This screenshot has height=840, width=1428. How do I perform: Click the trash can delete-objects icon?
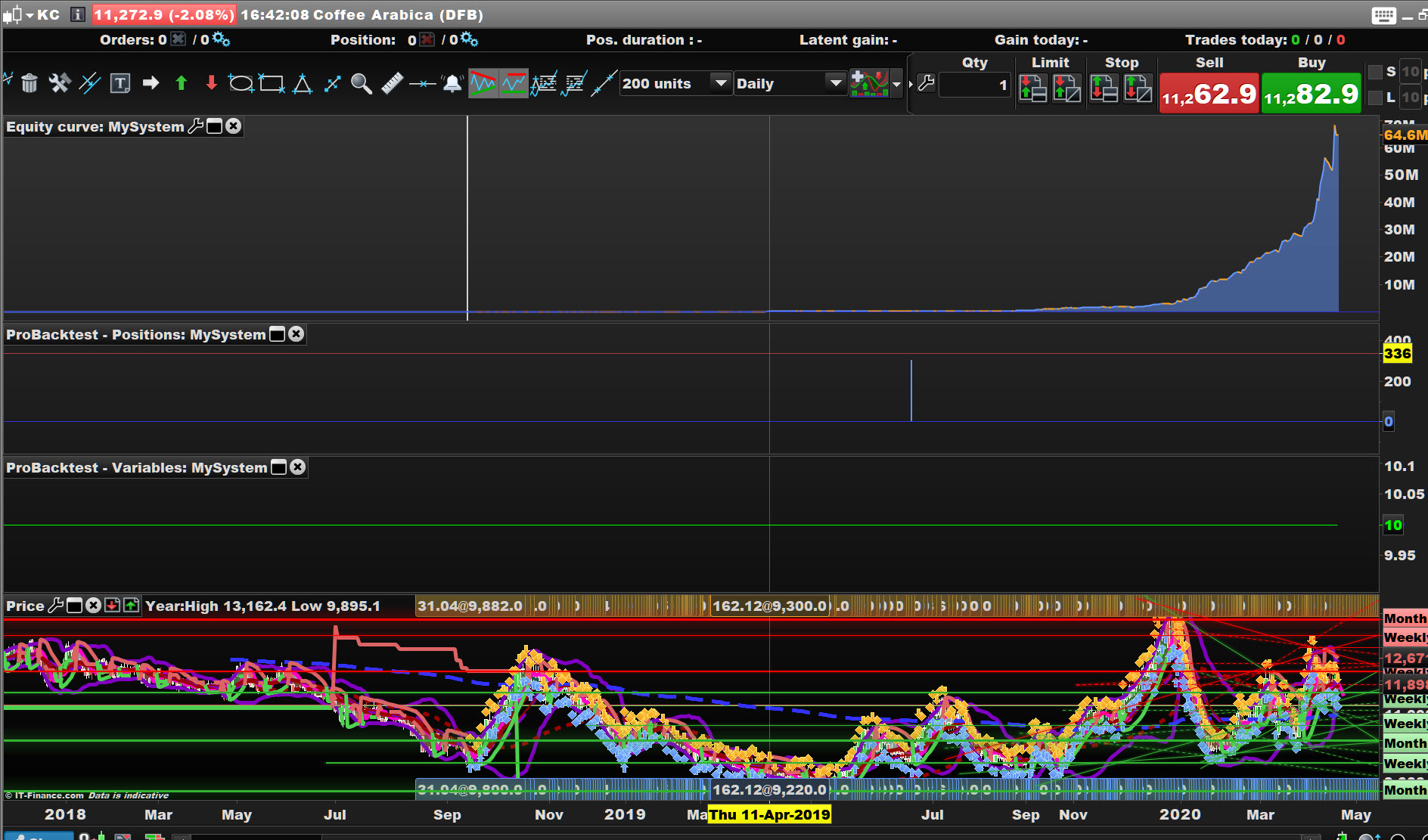pyautogui.click(x=29, y=83)
